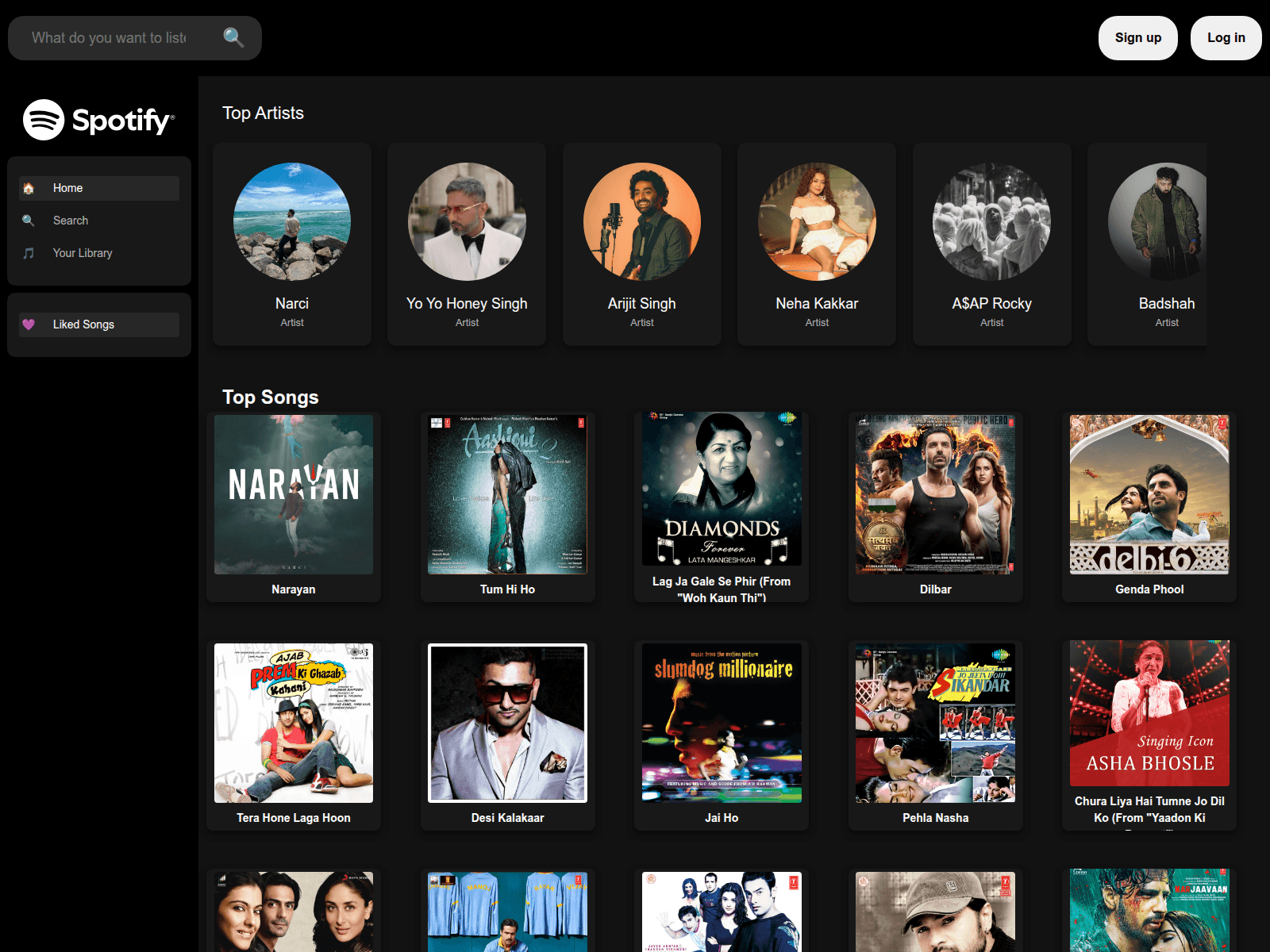Open Search in the sidebar
Image resolution: width=1270 pixels, height=952 pixels.
pyautogui.click(x=99, y=221)
